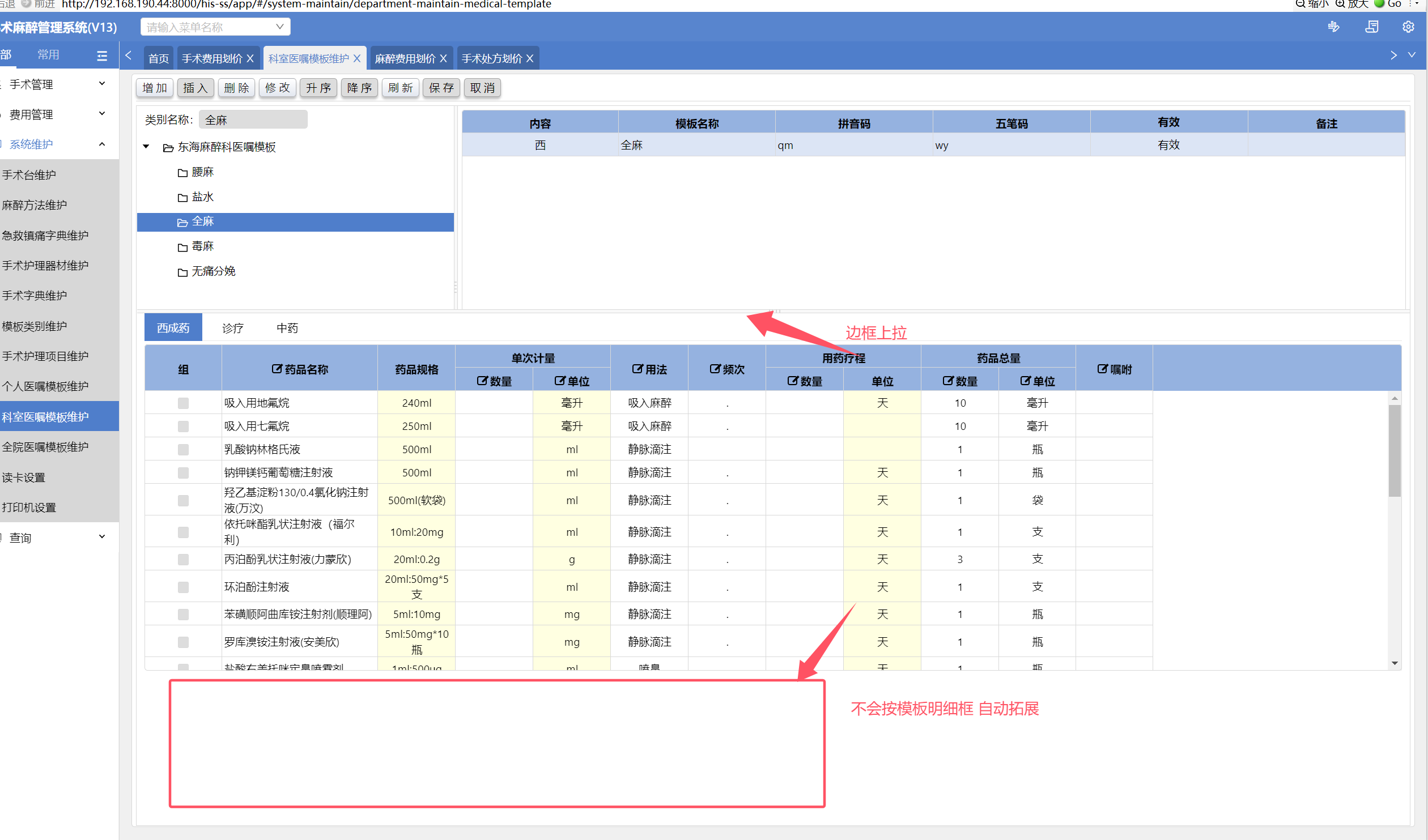
Task: Click the settings gear icon in header
Action: click(x=1408, y=27)
